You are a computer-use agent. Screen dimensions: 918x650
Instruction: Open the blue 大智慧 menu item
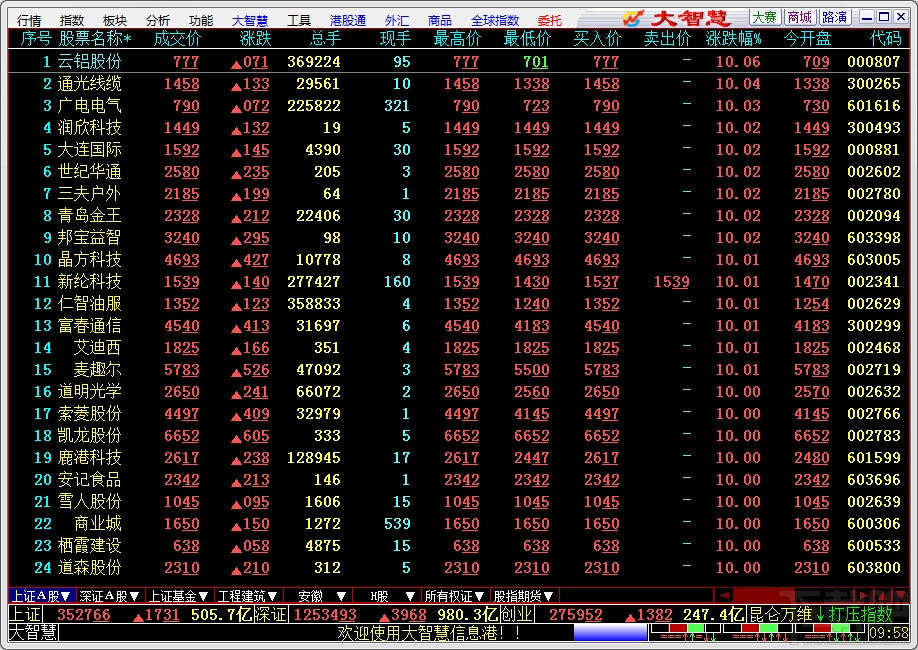[250, 20]
